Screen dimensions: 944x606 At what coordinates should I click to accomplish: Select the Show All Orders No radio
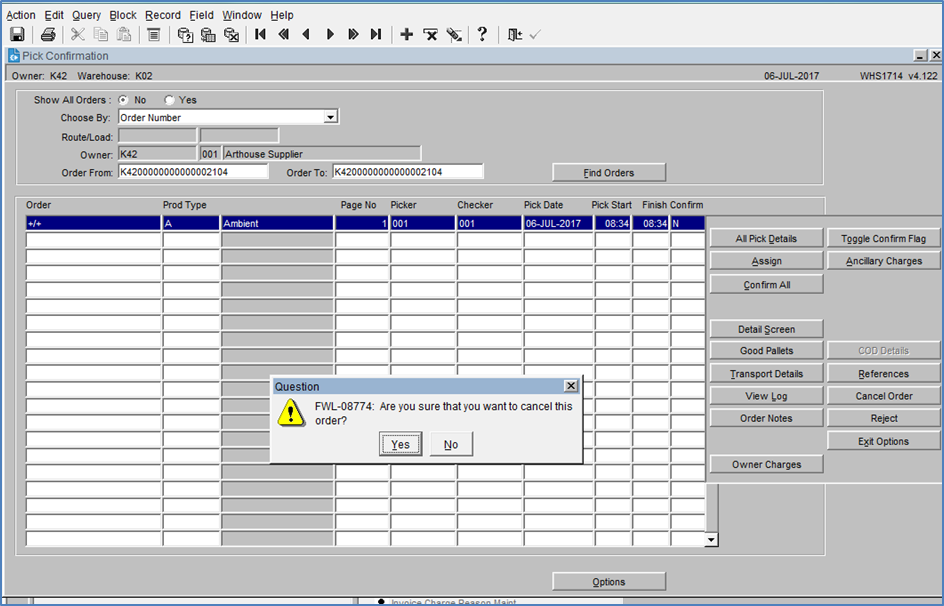pos(123,100)
